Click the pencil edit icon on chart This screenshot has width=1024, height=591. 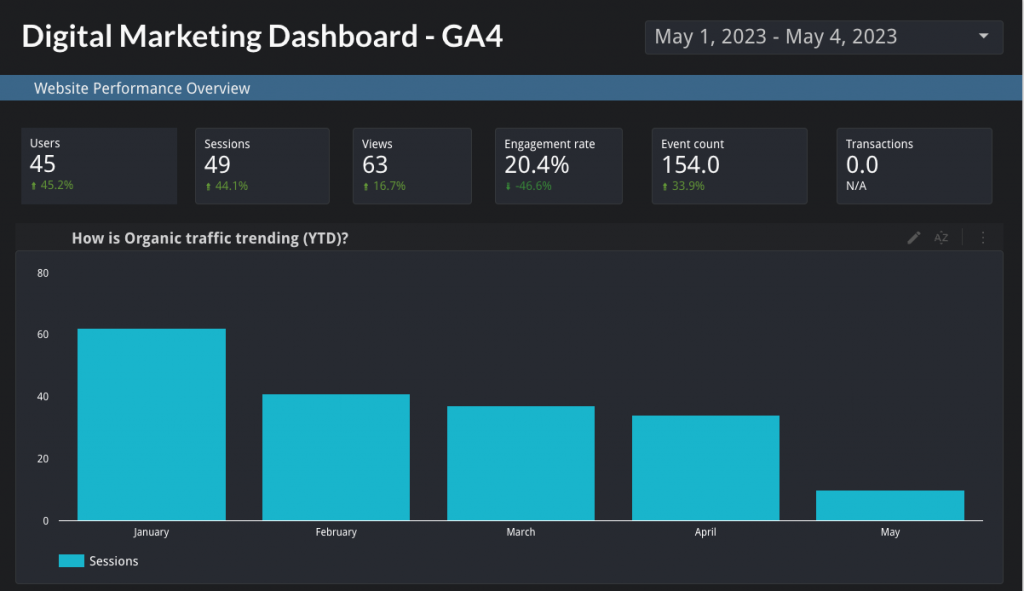click(x=913, y=238)
